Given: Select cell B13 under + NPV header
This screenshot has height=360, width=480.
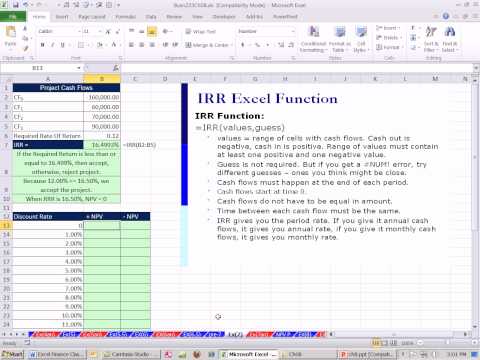Looking at the screenshot, I should pyautogui.click(x=102, y=226).
